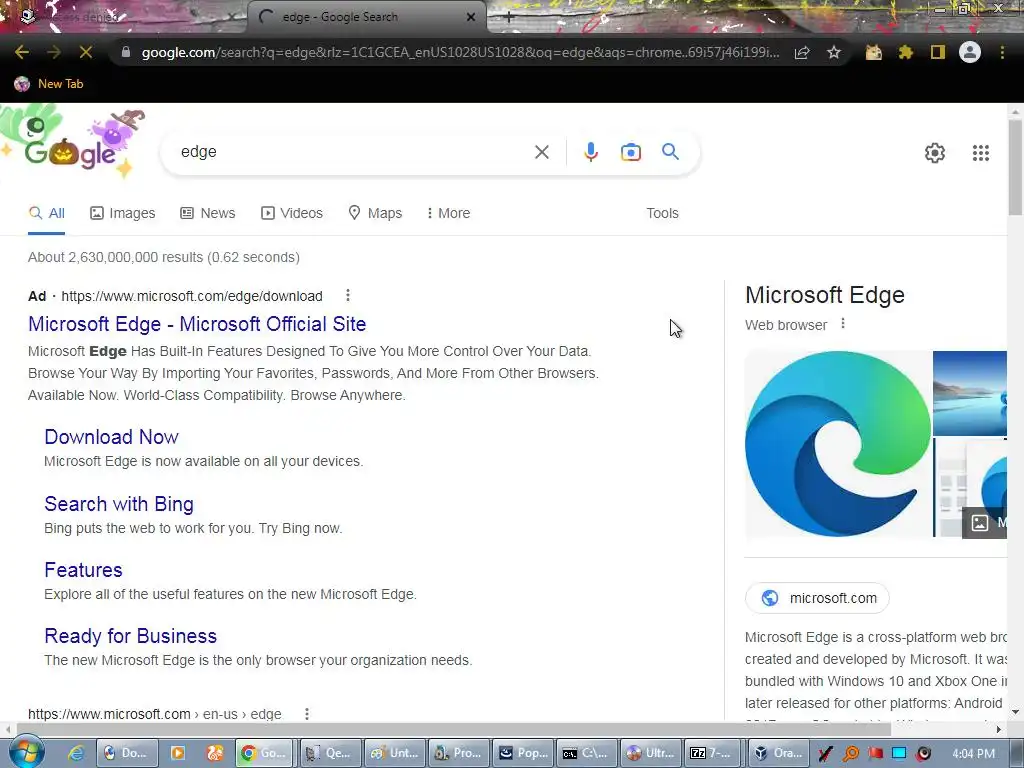Open the Ora... VirtualBox taskbar window
Viewport: 1024px width, 768px height.
pyautogui.click(x=779, y=753)
